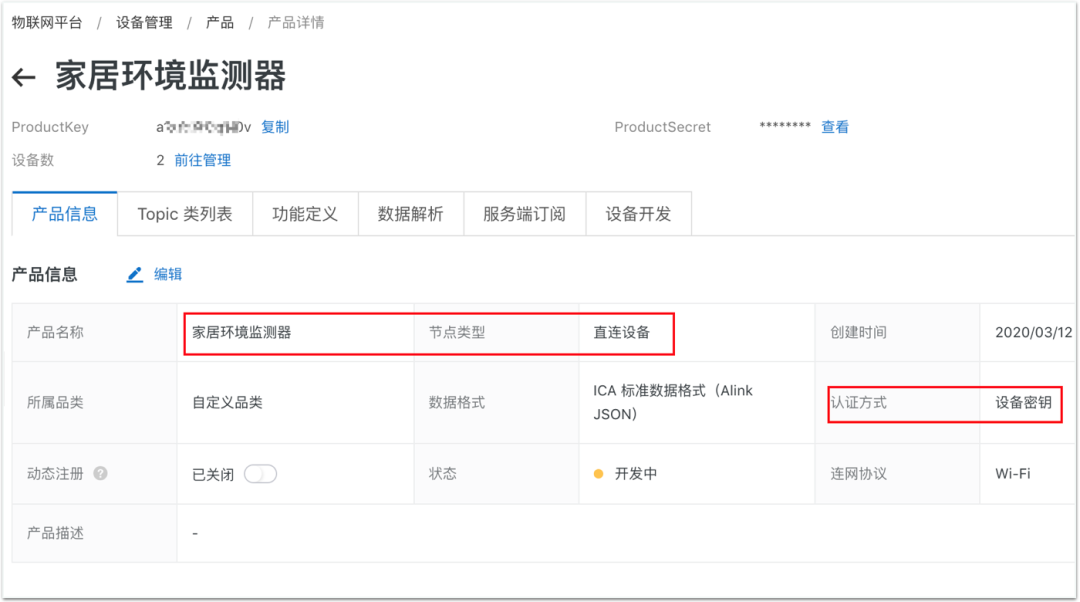Image resolution: width=1080 pixels, height=602 pixels.
Task: Open the Topic 类列表 tab
Action: click(185, 214)
